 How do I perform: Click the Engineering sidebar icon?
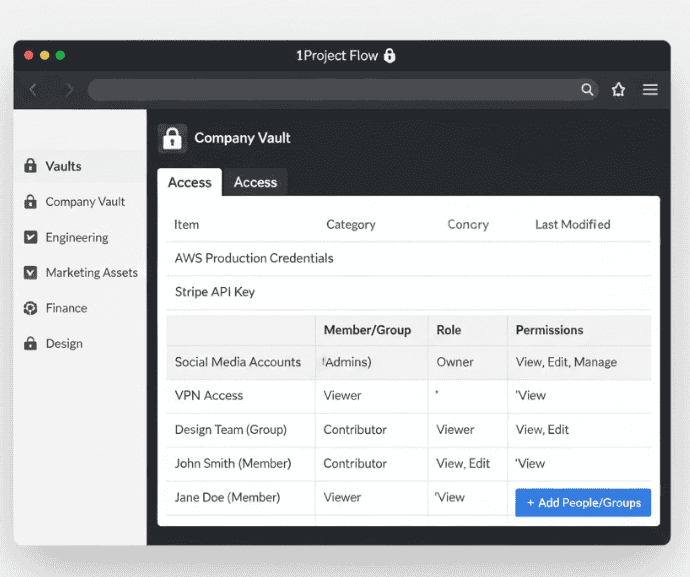click(x=30, y=237)
